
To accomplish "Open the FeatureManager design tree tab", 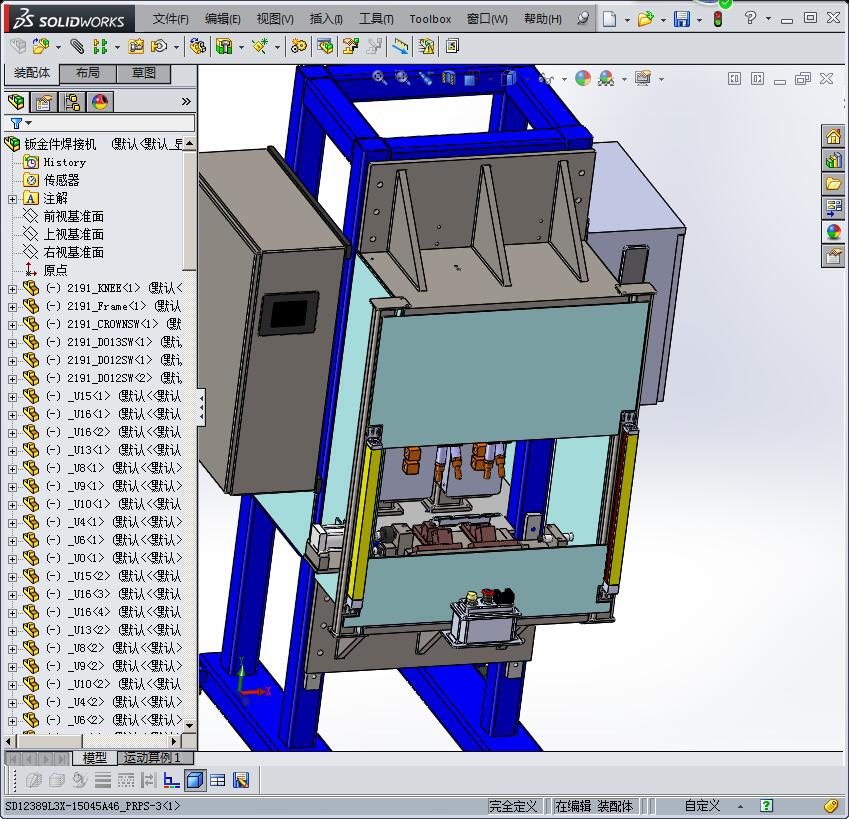I will 16,102.
